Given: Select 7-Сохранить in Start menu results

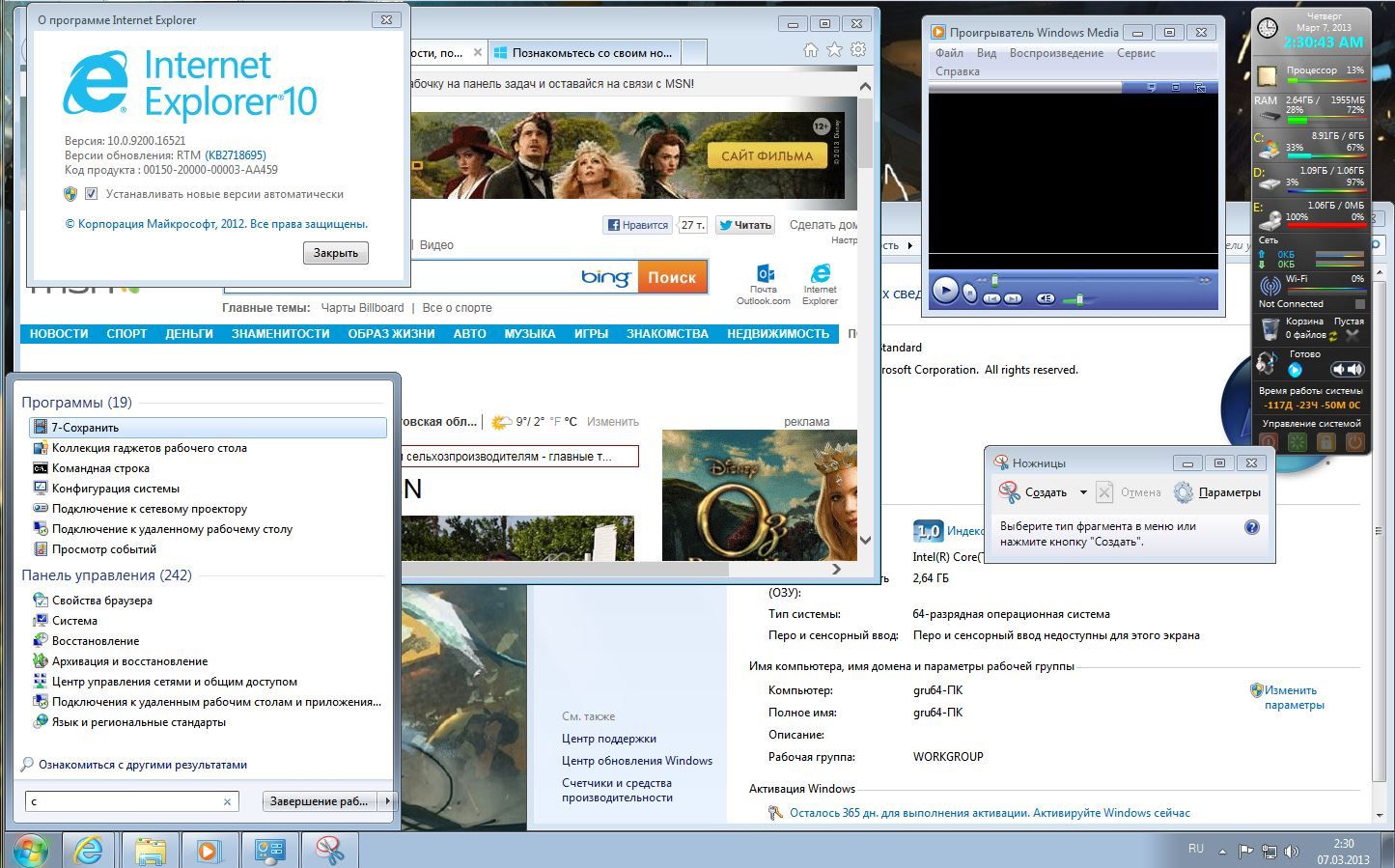Looking at the screenshot, I should click(209, 428).
